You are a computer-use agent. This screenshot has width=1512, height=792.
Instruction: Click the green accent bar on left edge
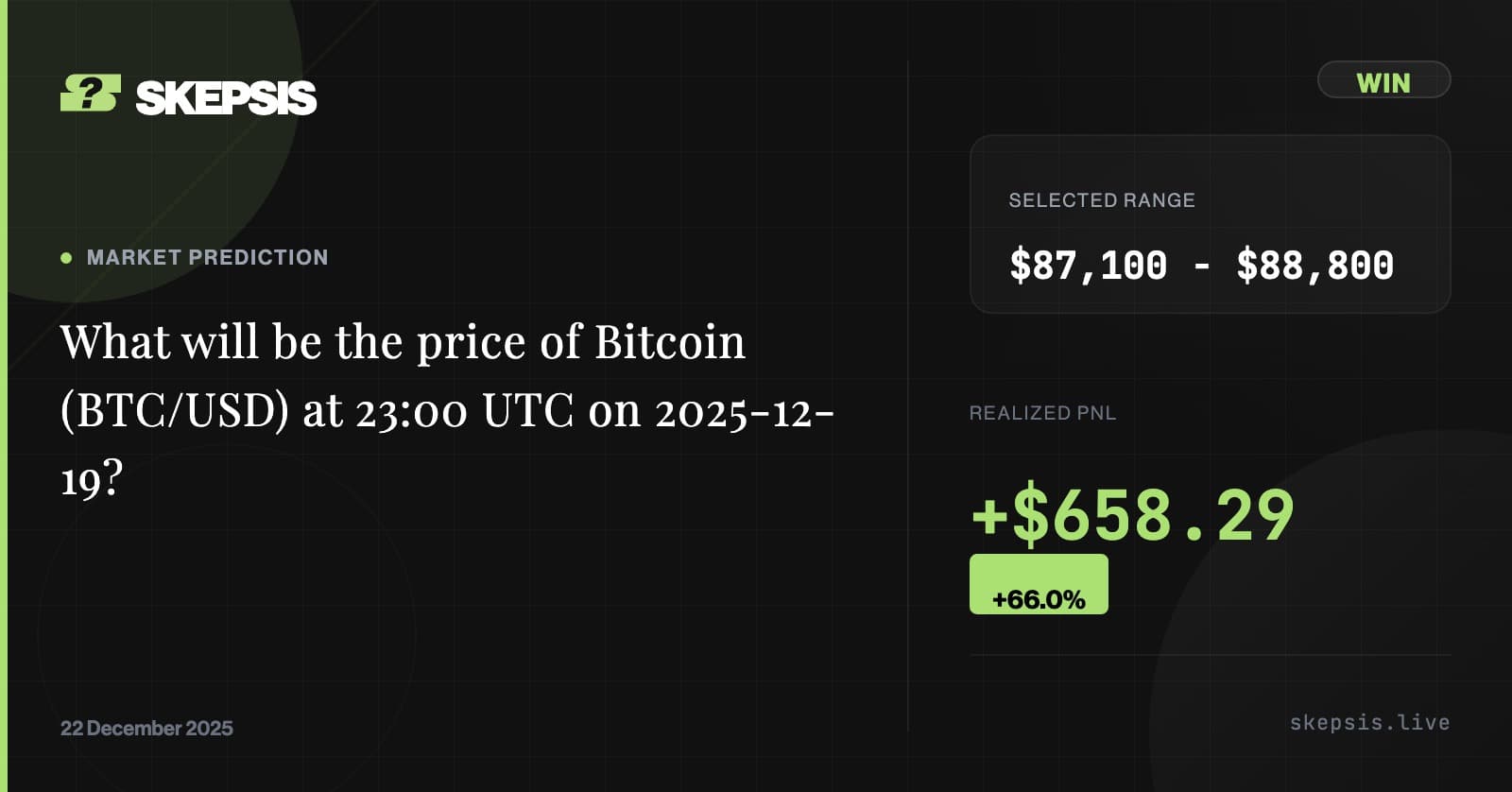click(4, 396)
